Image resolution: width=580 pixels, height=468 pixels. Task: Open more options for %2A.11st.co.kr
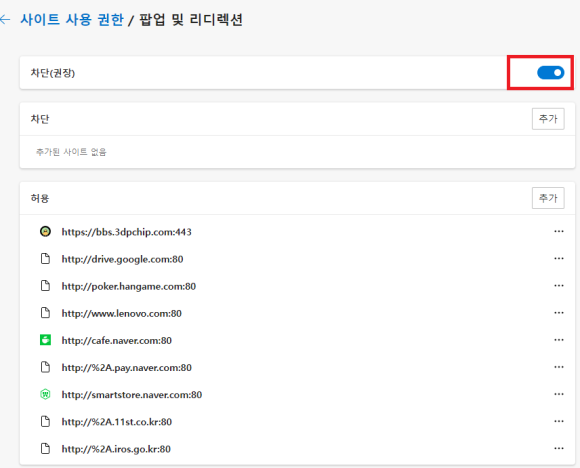(559, 421)
